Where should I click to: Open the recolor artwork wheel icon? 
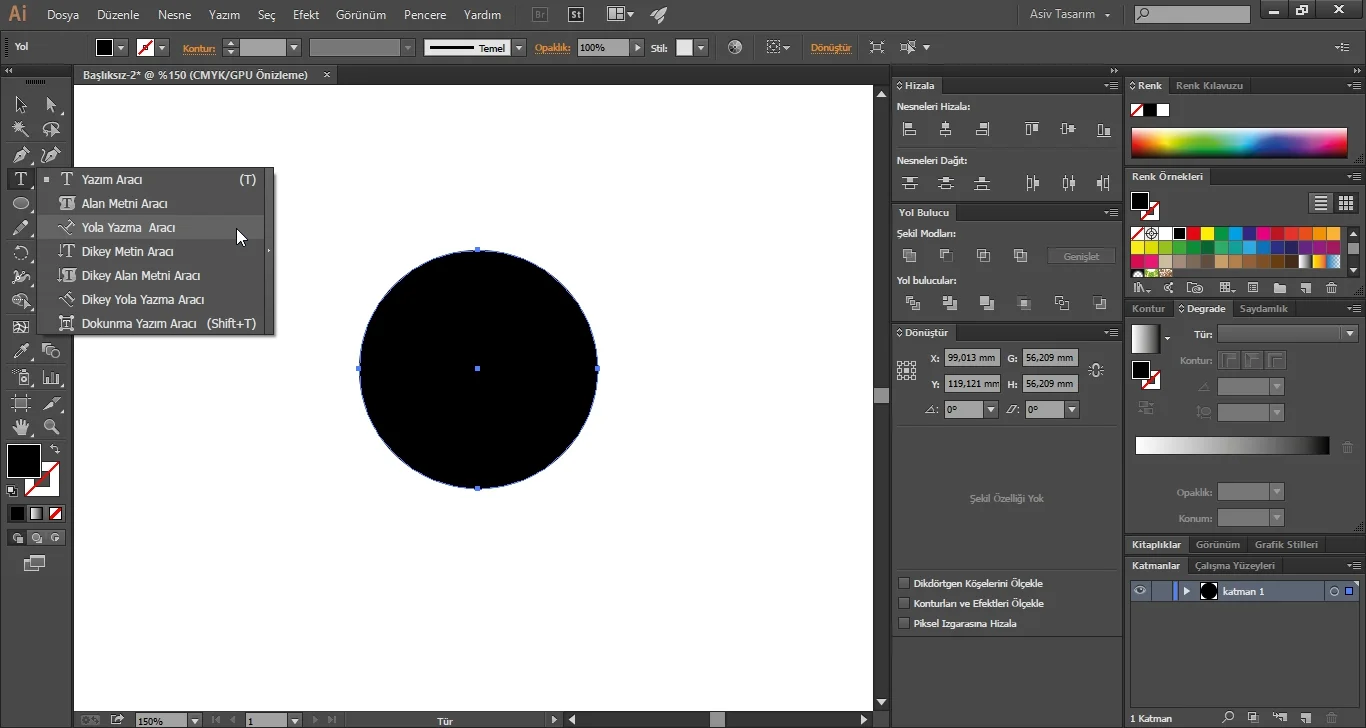pos(735,47)
